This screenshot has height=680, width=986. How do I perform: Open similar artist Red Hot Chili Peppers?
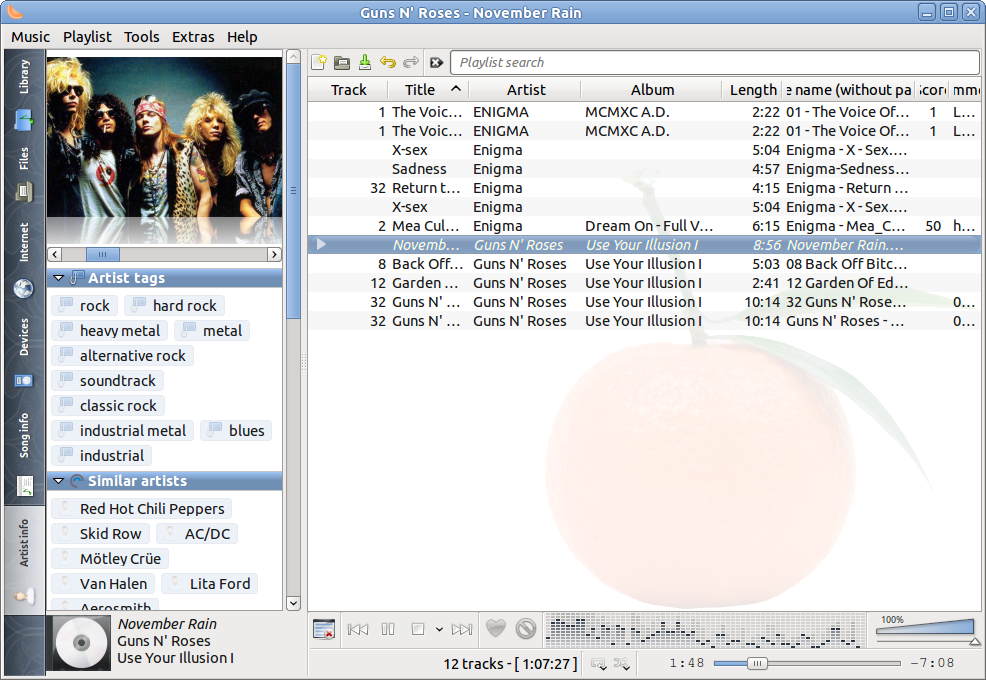click(x=141, y=509)
